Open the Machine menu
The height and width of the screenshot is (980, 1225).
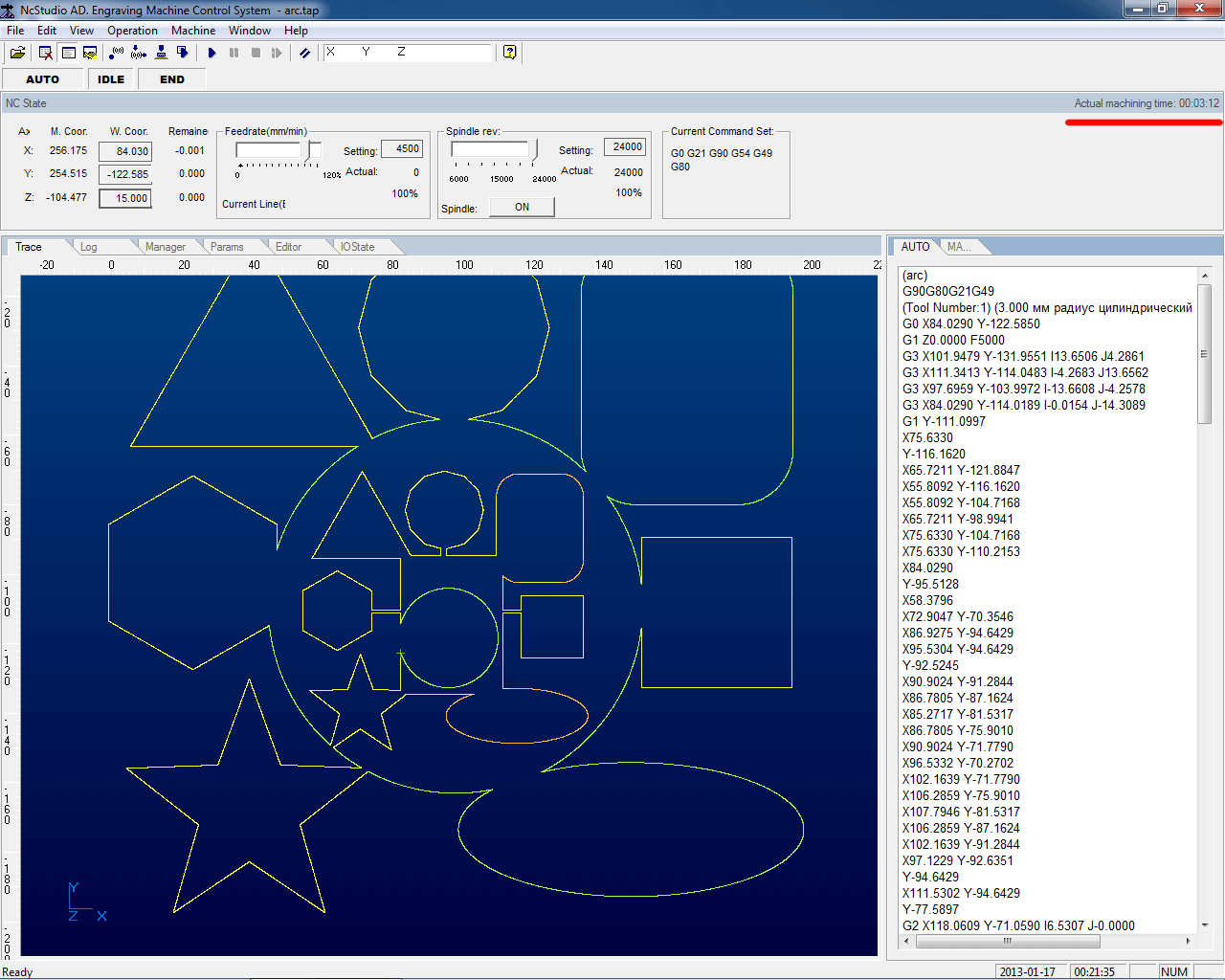pyautogui.click(x=192, y=31)
